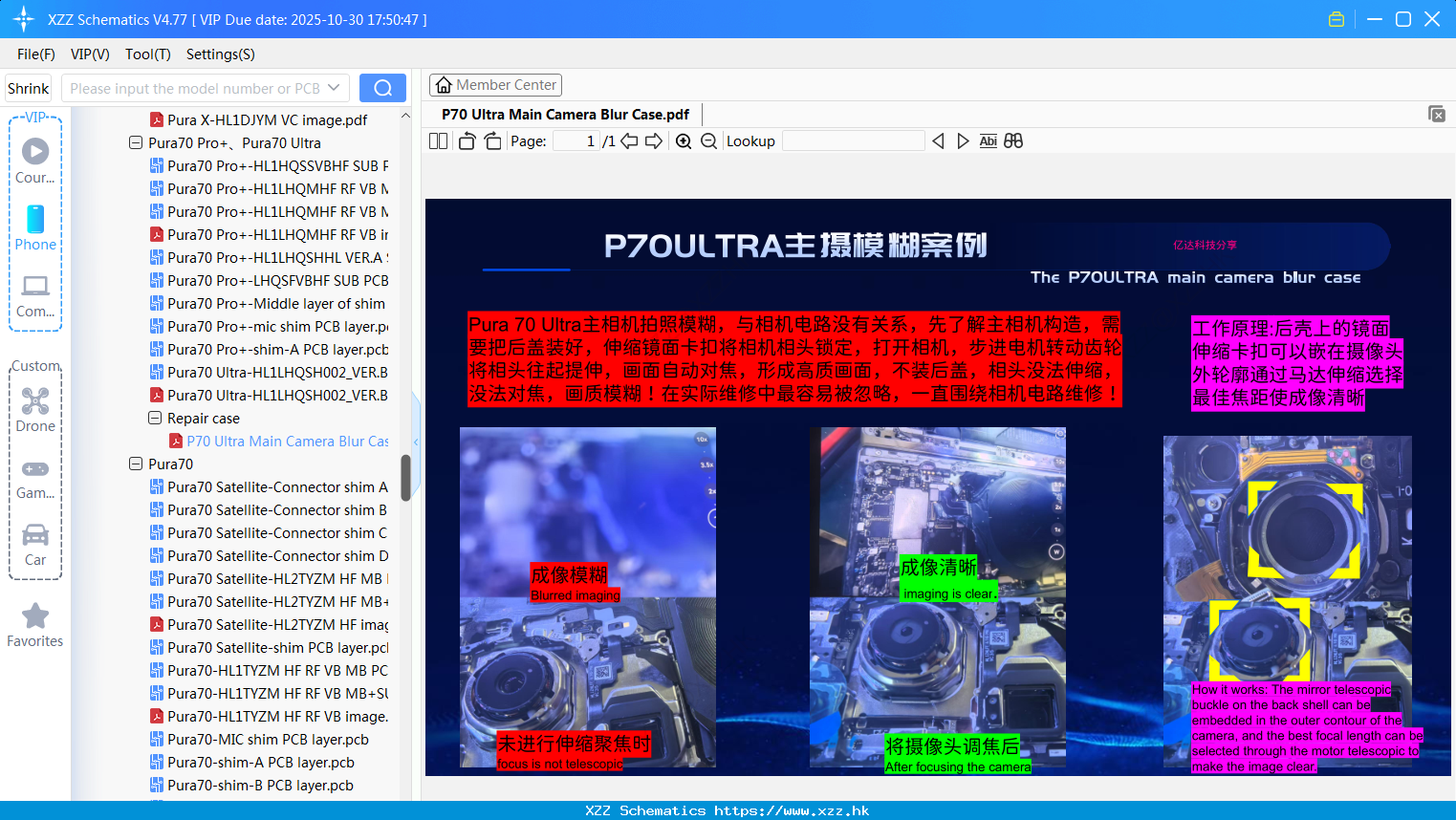Click the Member Center button

[495, 85]
